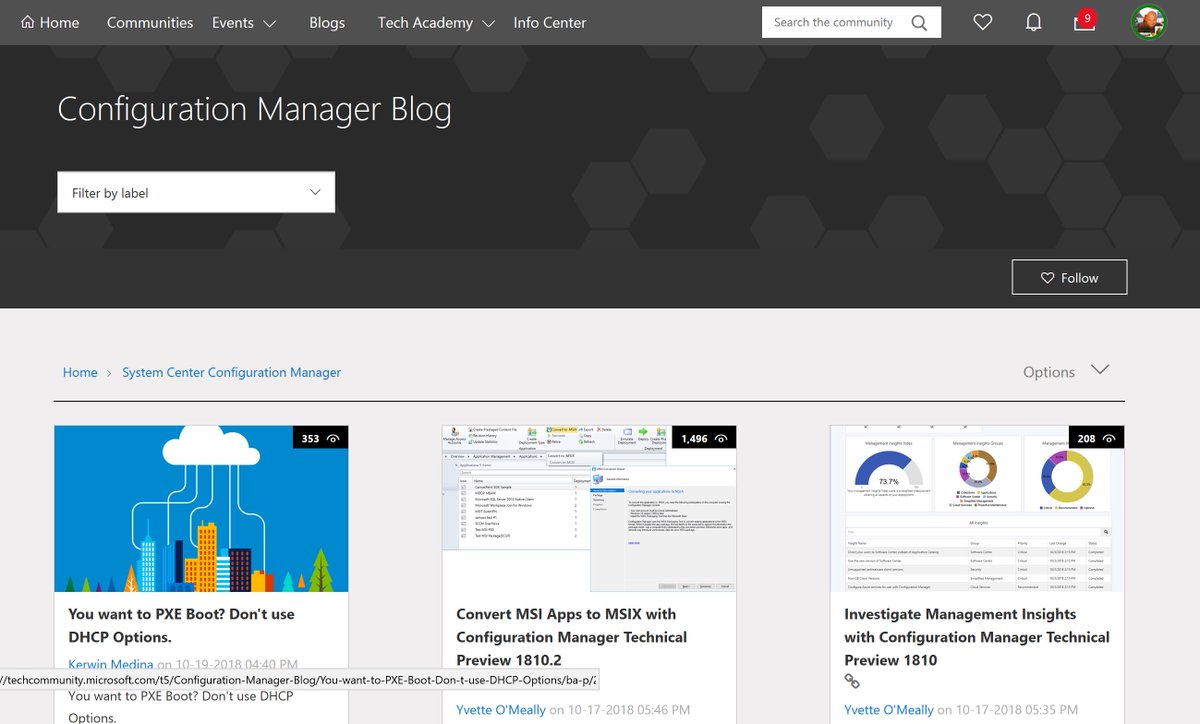Open notifications bell icon
Viewport: 1200px width, 724px height.
click(1034, 22)
